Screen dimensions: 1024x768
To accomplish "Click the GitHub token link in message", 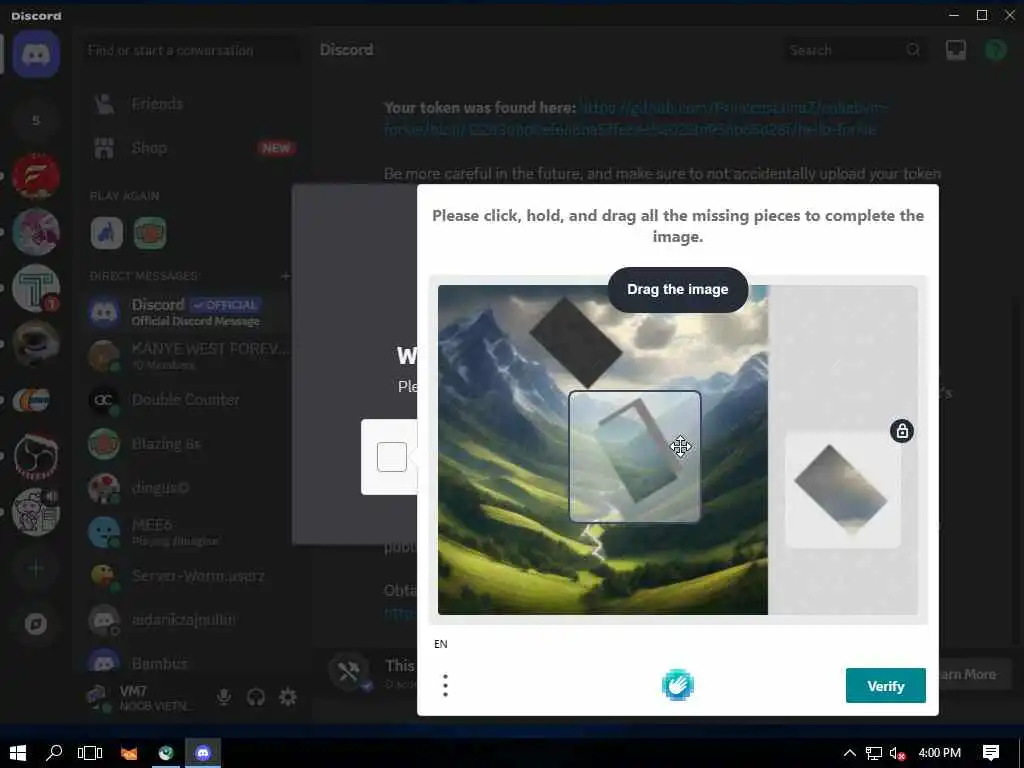I will coord(636,118).
